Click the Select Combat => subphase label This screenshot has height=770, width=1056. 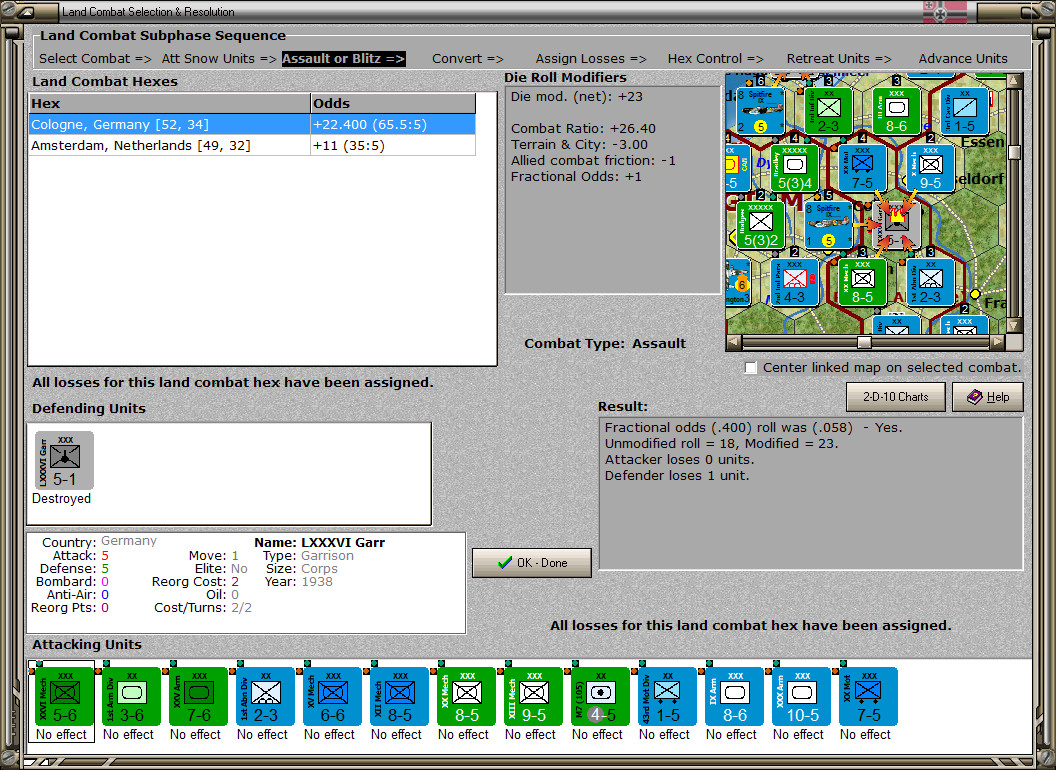(95, 59)
